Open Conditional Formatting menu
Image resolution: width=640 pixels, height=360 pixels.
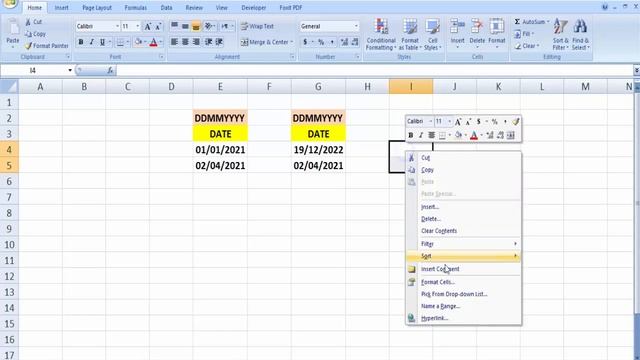click(x=381, y=35)
